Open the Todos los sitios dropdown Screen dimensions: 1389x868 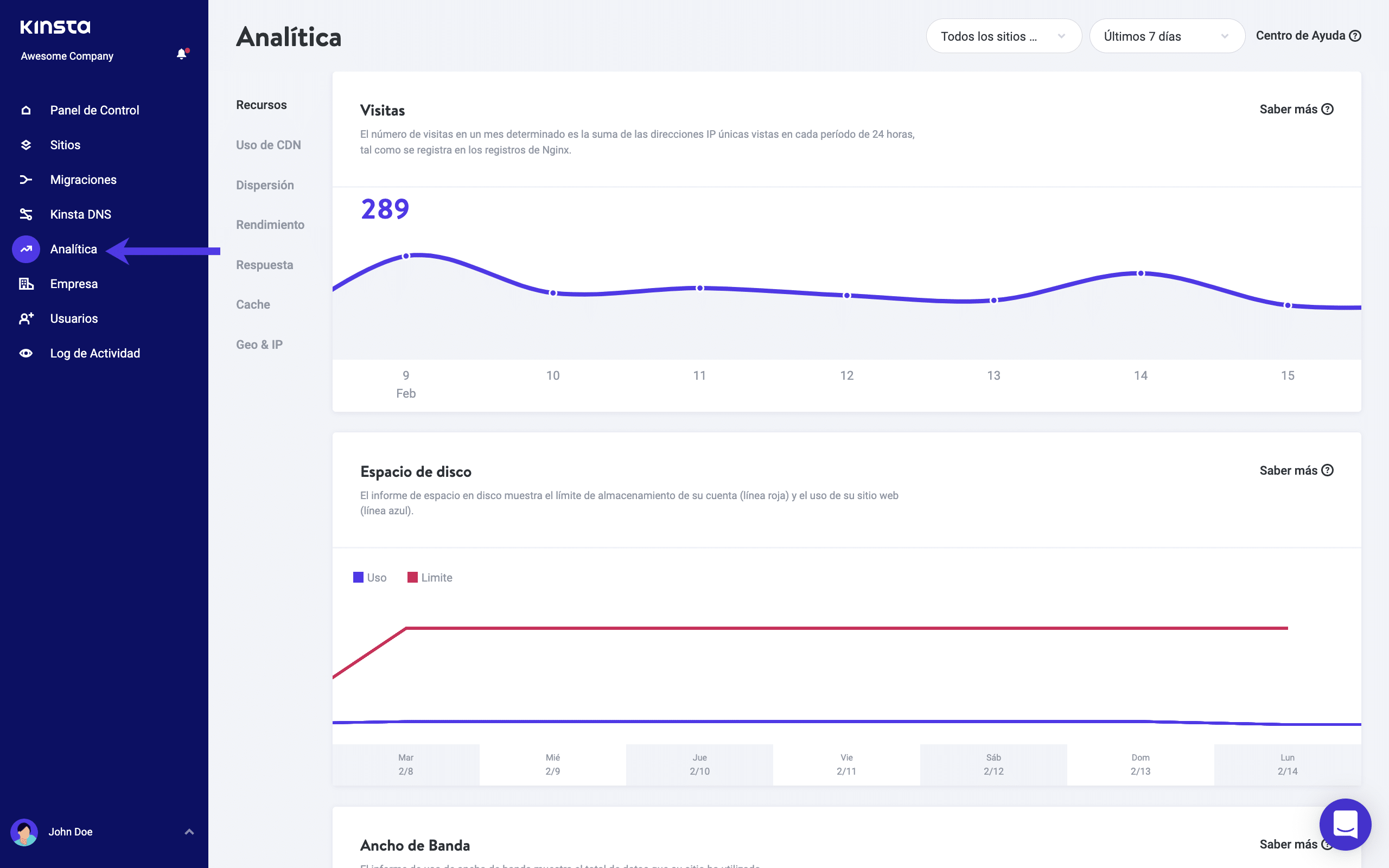click(1003, 36)
